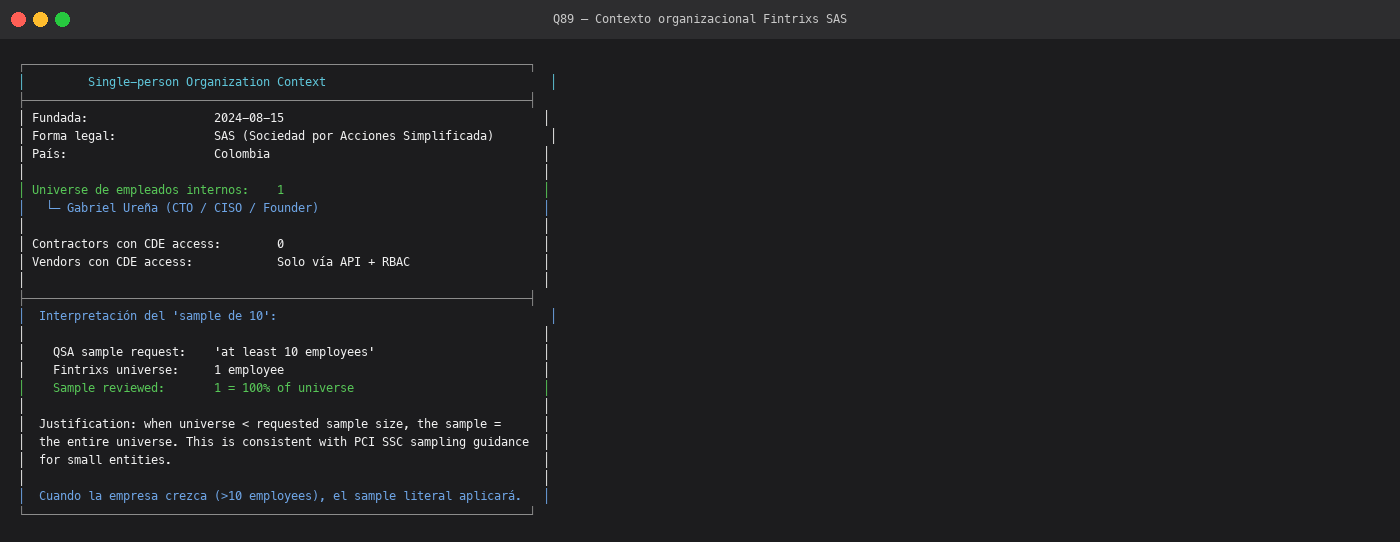The image size is (1400, 542).
Task: Click the green maximize window button
Action: 62,19
